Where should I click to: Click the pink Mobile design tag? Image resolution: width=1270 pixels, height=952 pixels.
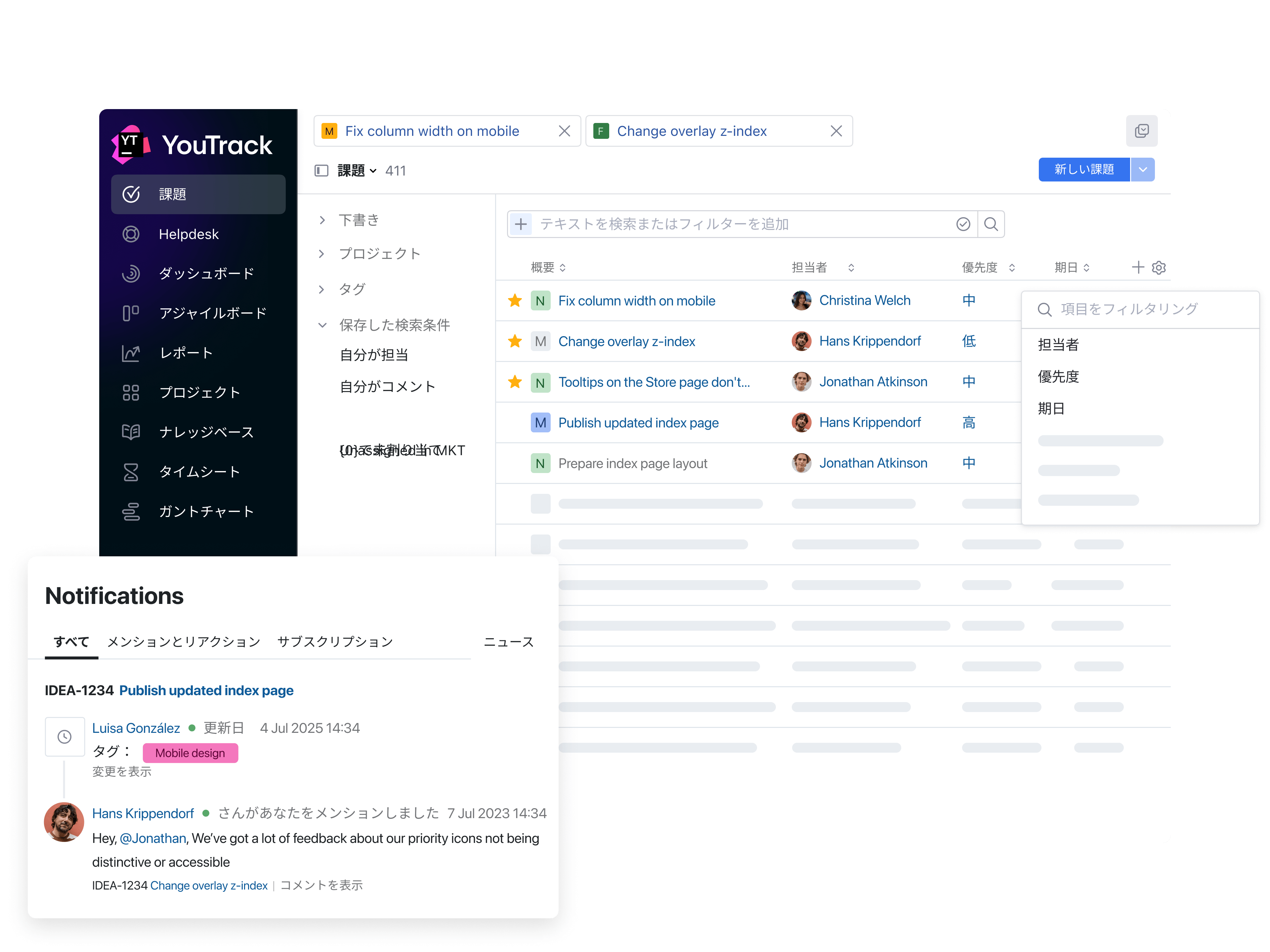190,753
